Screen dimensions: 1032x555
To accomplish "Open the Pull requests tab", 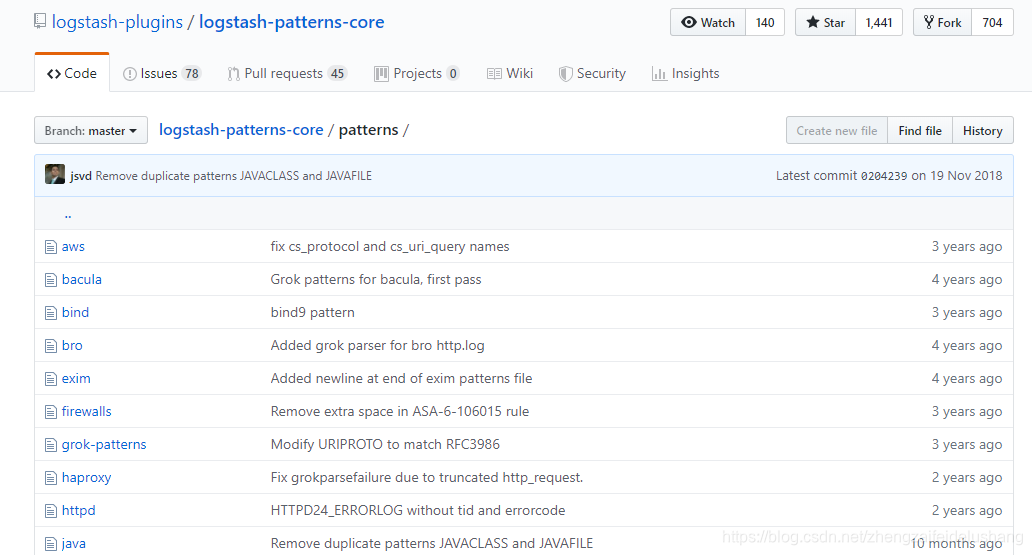I will point(287,73).
